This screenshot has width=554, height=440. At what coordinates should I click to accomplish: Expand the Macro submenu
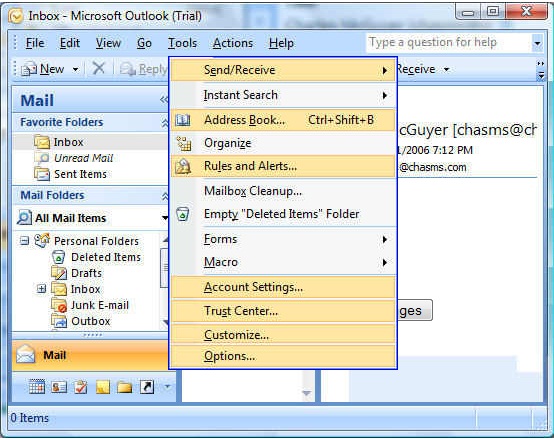283,262
